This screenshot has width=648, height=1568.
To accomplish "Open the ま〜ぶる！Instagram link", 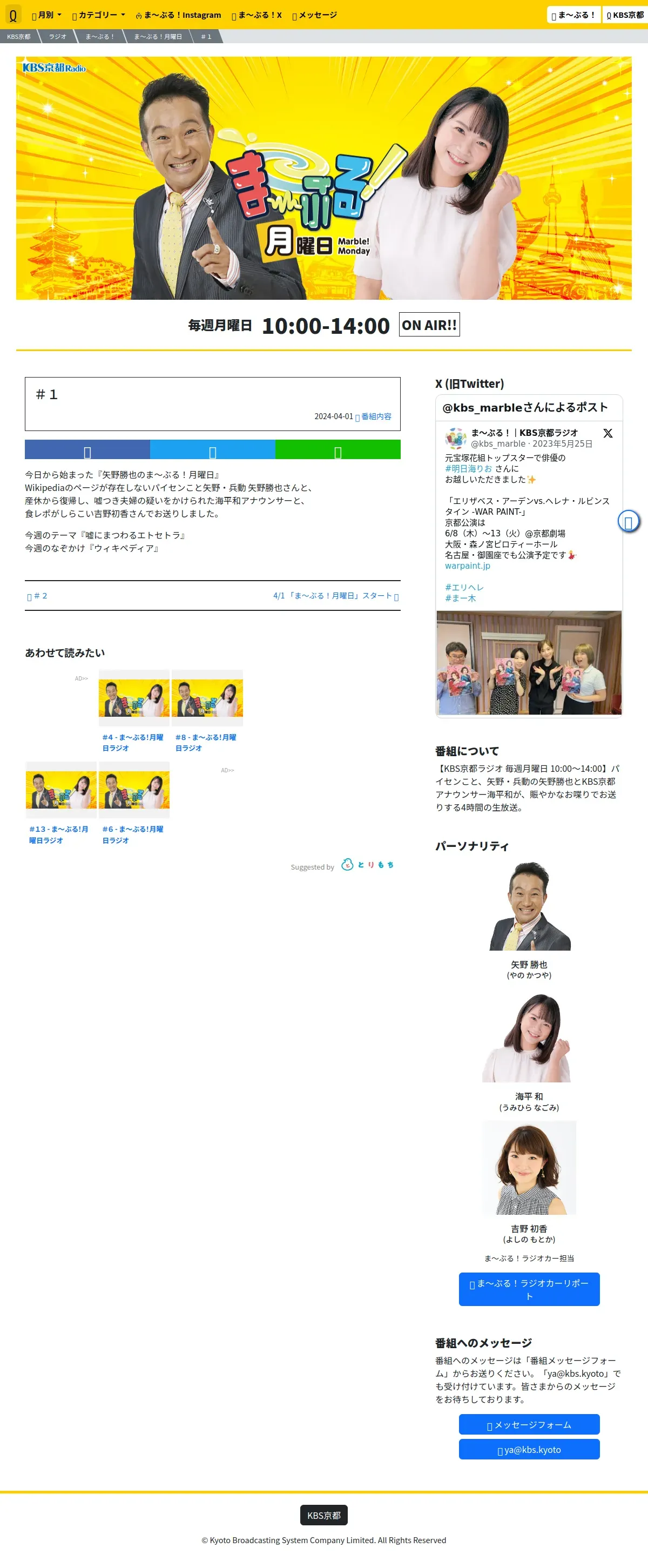I will 178,15.
